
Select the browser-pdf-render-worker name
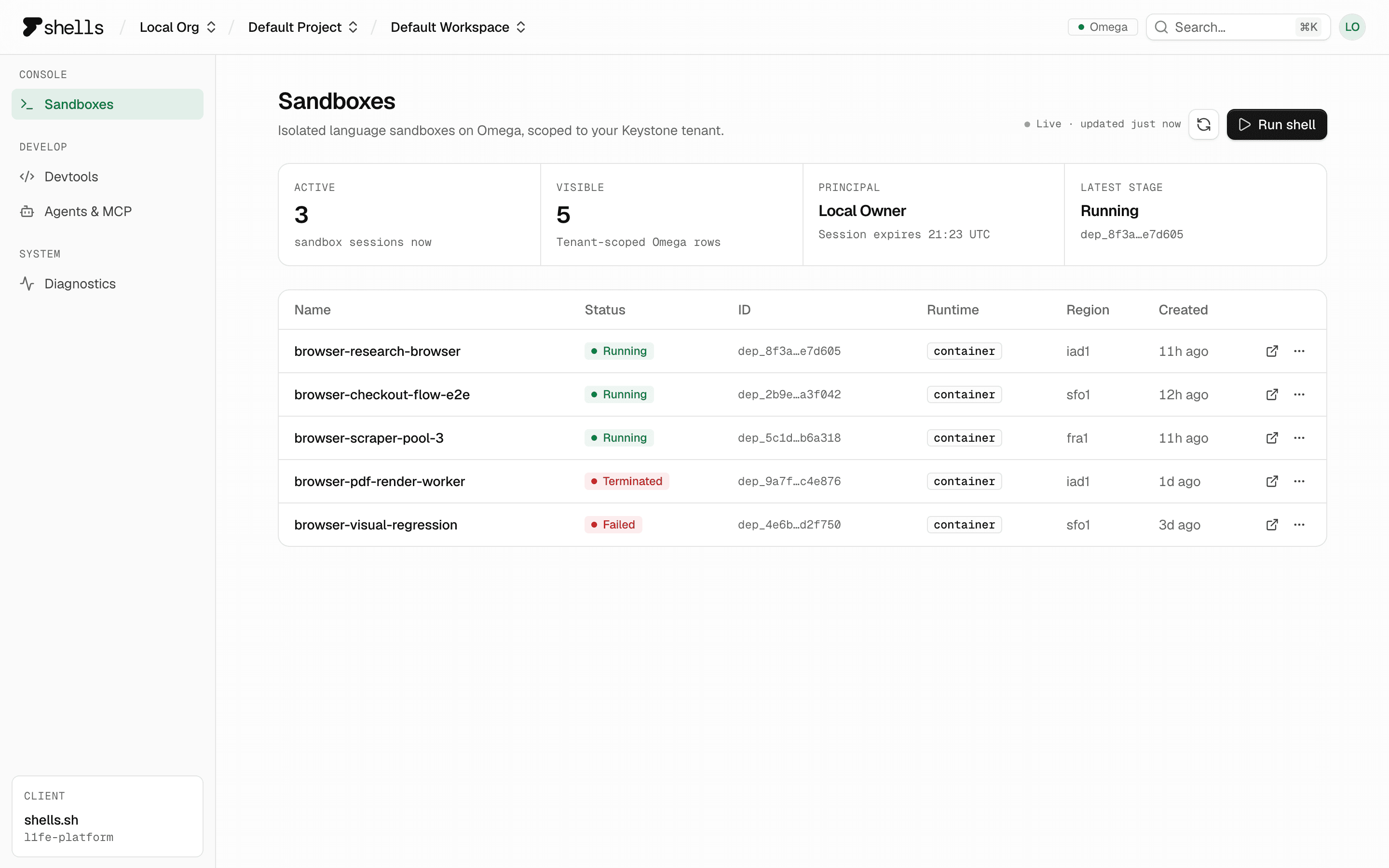[380, 481]
